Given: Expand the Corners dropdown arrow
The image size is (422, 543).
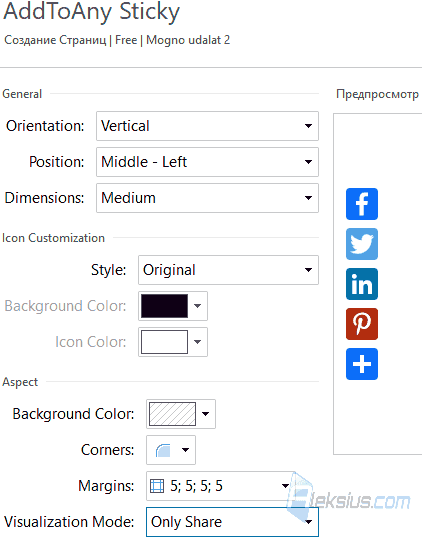Looking at the screenshot, I should coord(186,450).
